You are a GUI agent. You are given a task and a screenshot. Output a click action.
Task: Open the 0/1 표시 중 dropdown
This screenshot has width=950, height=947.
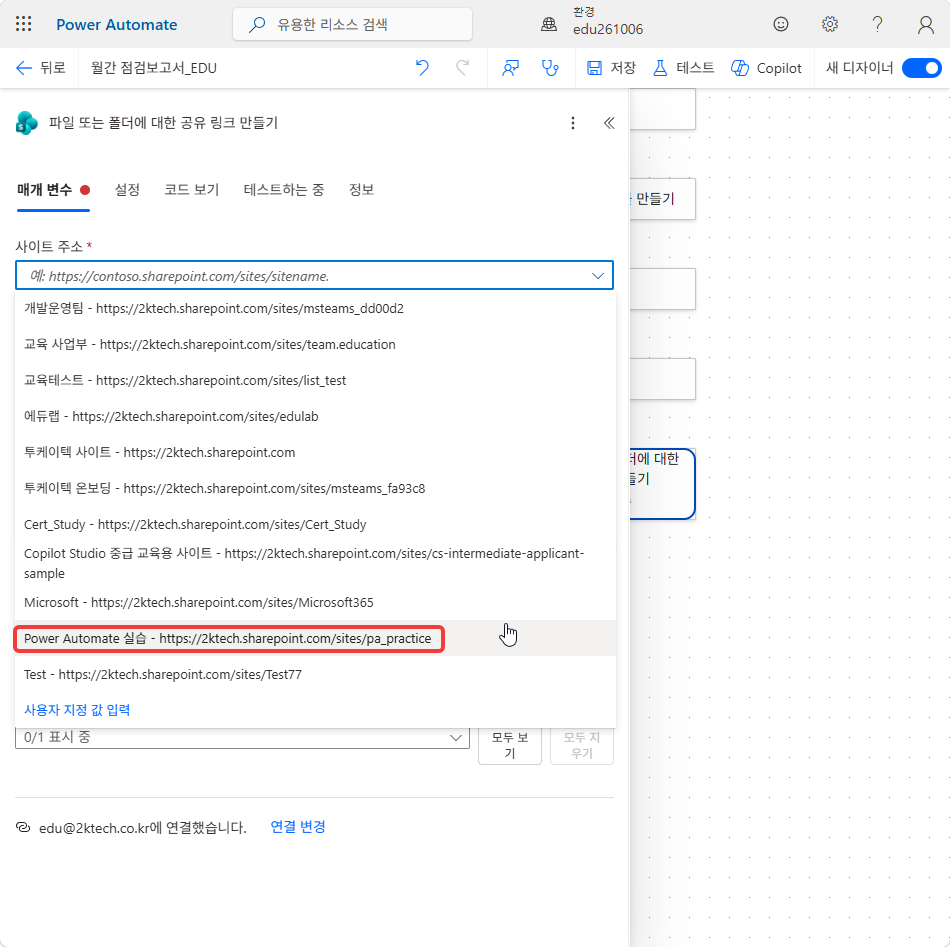point(242,737)
